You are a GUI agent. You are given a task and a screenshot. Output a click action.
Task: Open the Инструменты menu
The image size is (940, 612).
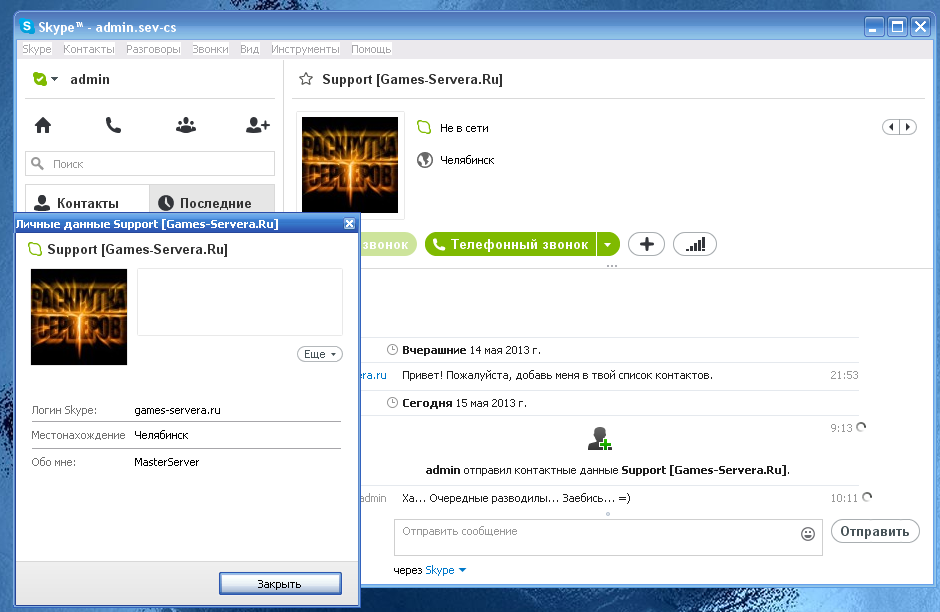(x=305, y=49)
